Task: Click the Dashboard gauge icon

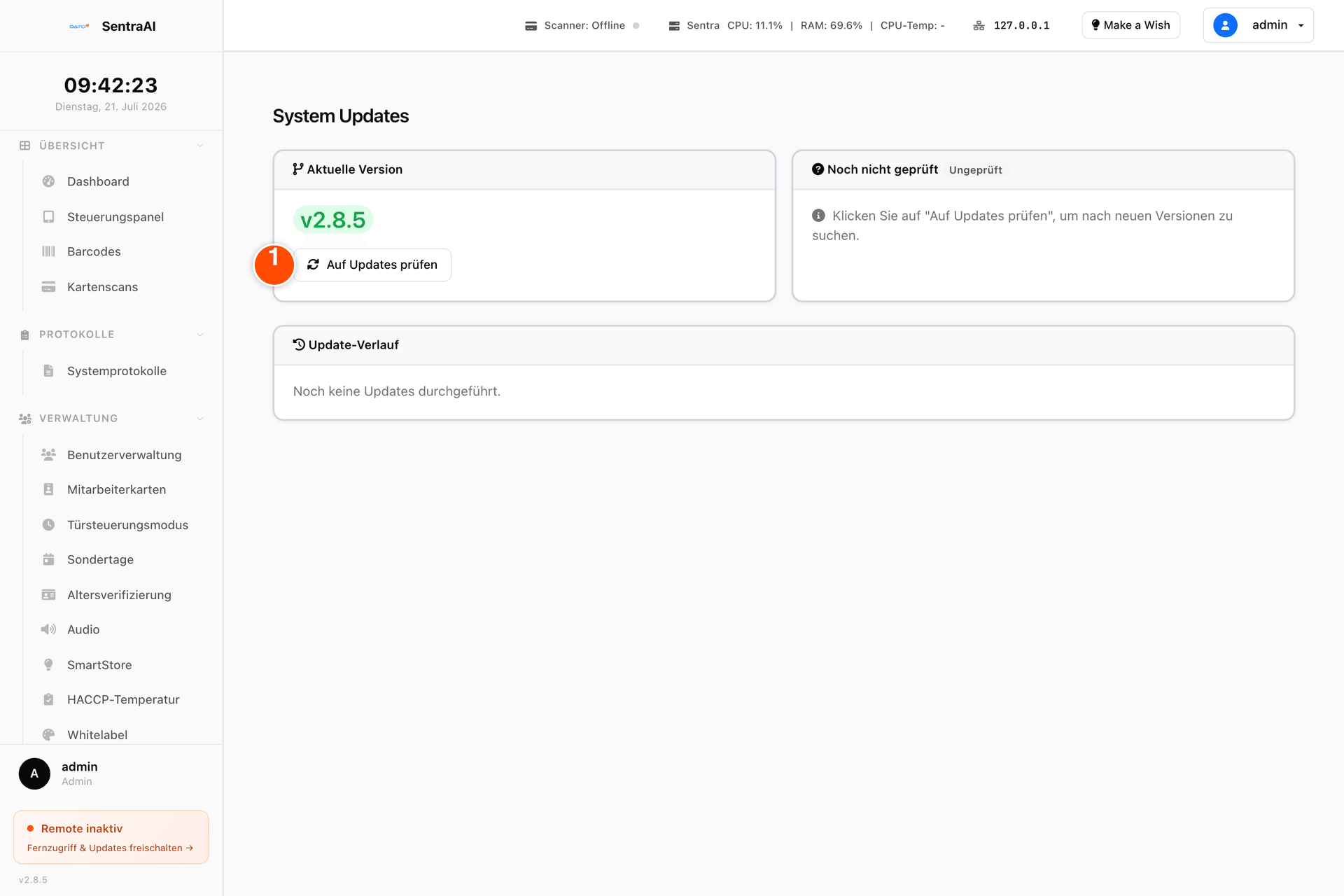Action: click(x=48, y=181)
